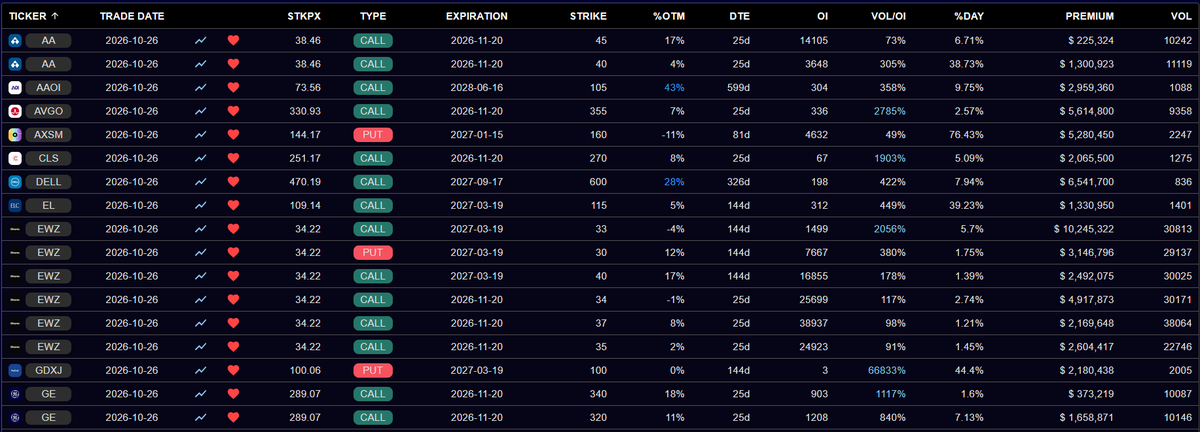Open the chart icon in the AAOI row
The image size is (1200, 432).
point(203,87)
